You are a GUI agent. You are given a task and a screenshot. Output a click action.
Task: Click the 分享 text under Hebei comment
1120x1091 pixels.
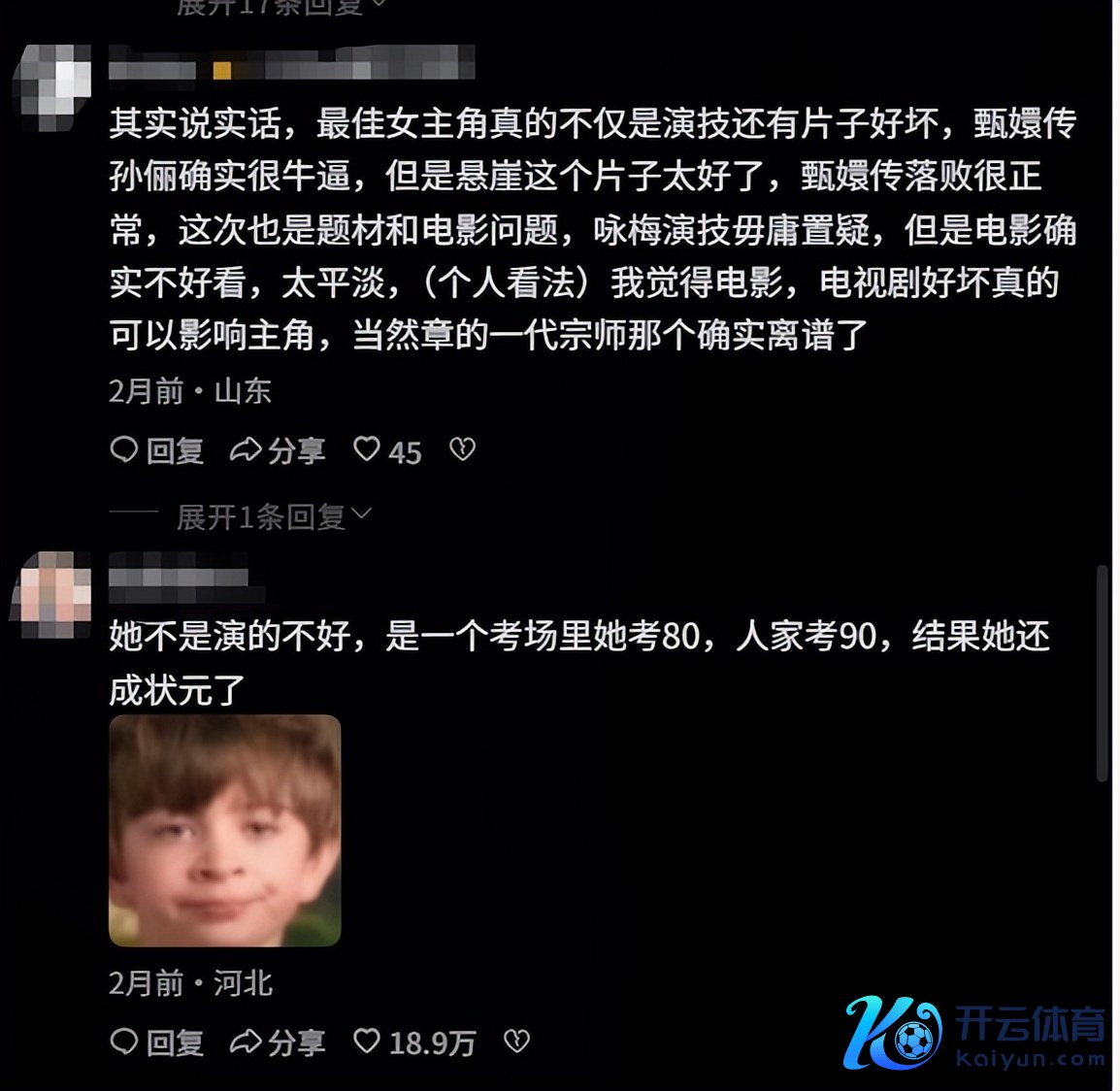click(x=296, y=1043)
